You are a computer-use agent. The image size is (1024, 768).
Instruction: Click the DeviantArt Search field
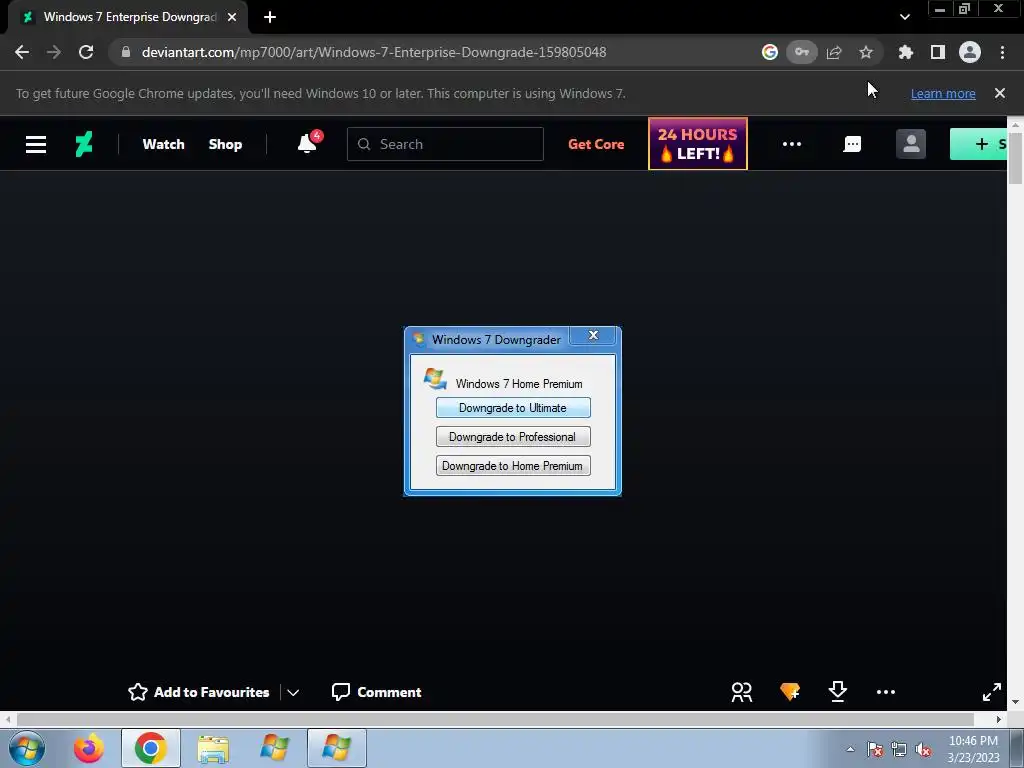click(445, 144)
